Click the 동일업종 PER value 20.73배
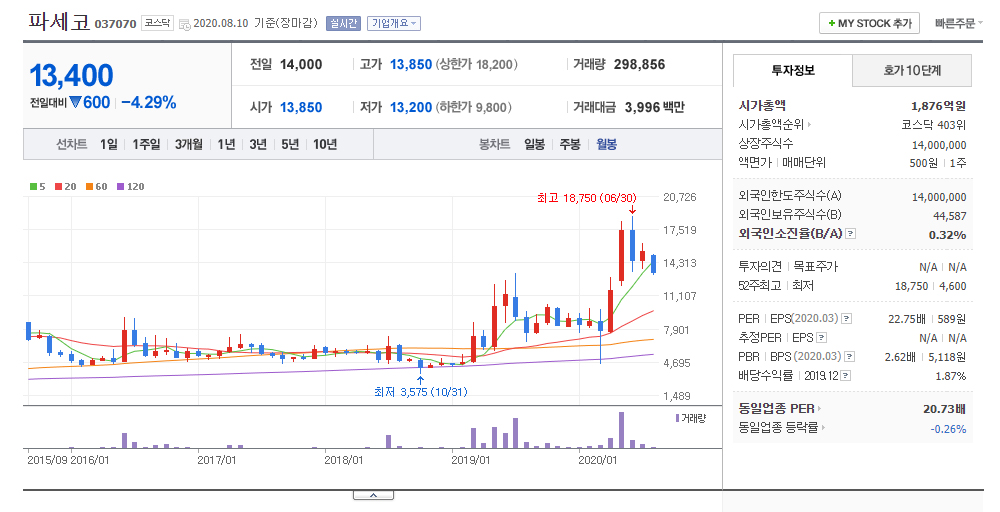The width and height of the screenshot is (1000, 512). 945,409
